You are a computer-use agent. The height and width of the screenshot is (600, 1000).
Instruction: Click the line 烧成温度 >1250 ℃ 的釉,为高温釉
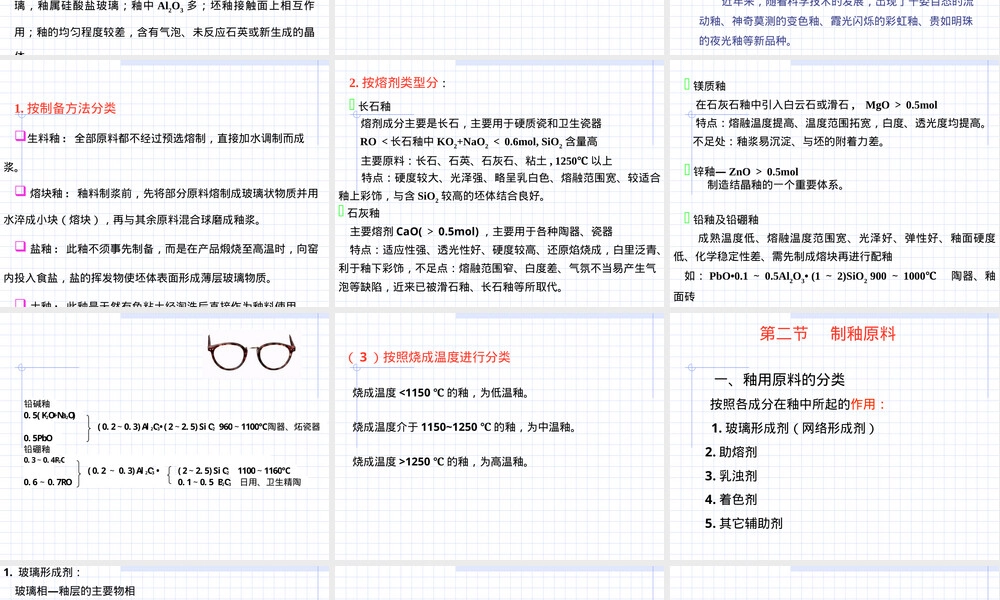point(441,462)
